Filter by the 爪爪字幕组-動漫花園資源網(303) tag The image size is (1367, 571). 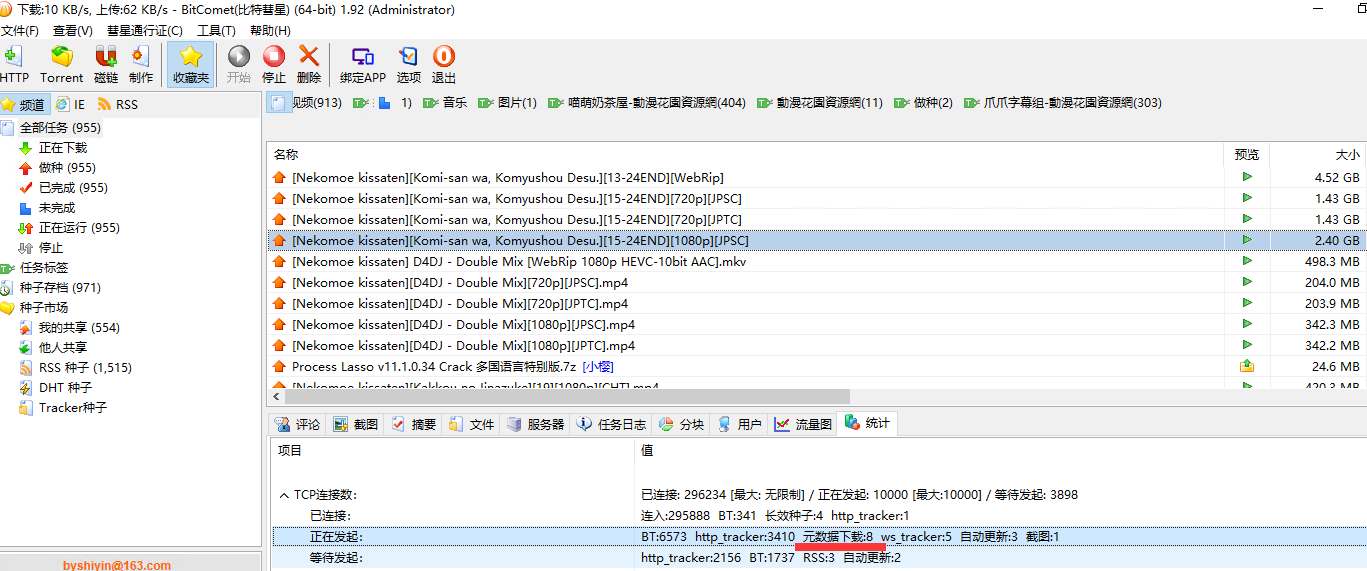(x=1063, y=103)
